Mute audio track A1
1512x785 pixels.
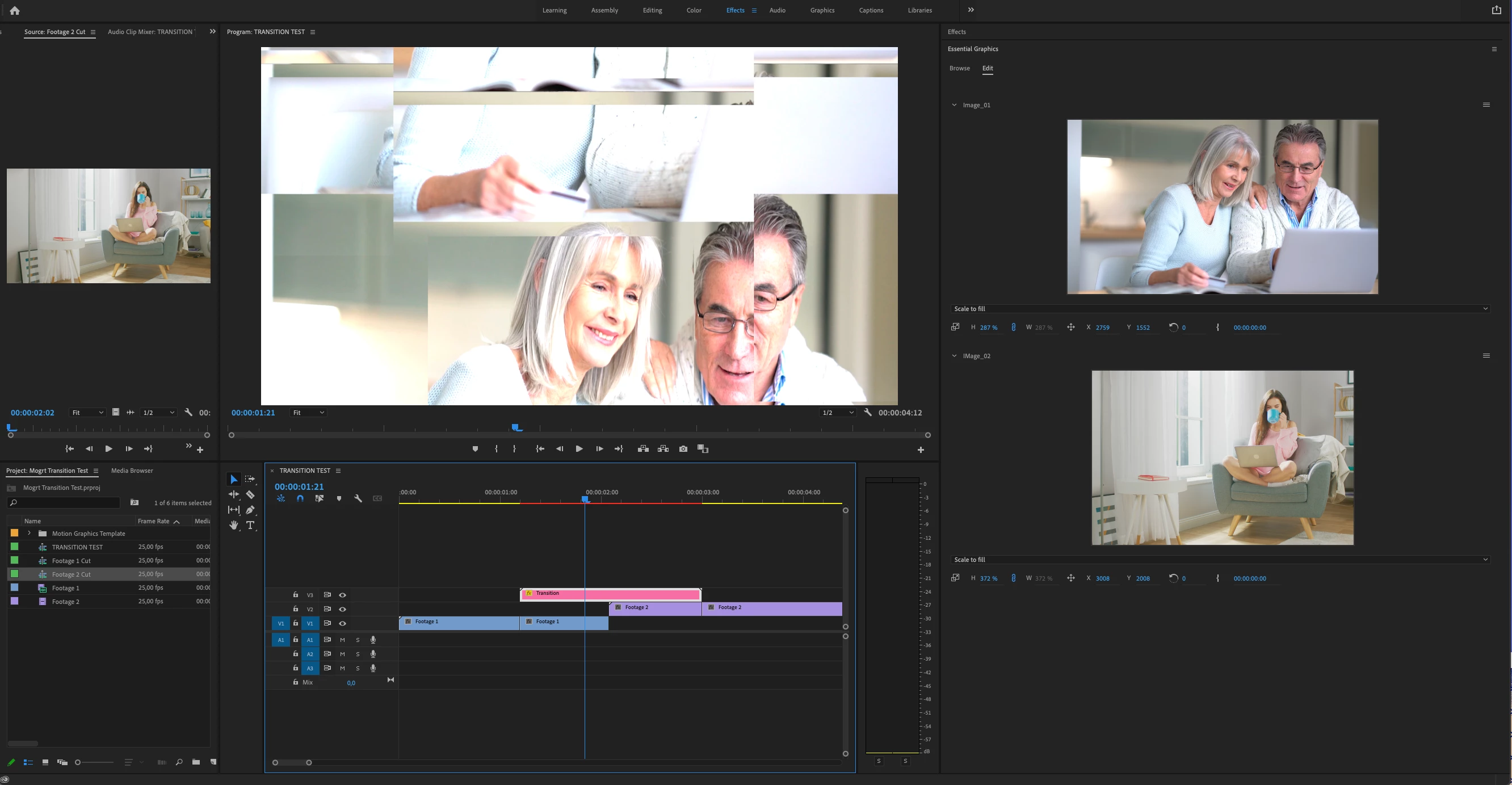pos(342,640)
